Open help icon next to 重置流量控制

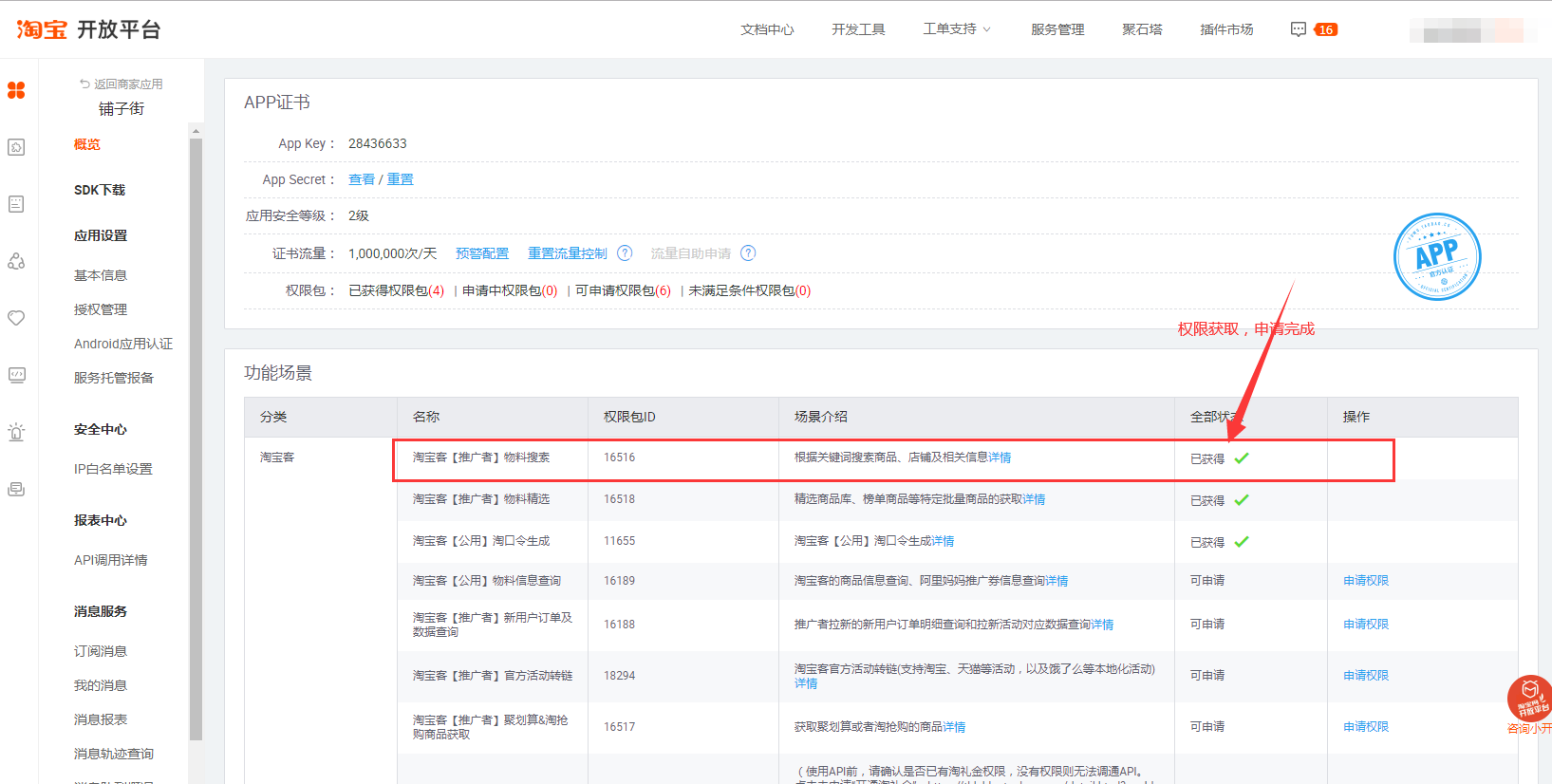click(625, 252)
